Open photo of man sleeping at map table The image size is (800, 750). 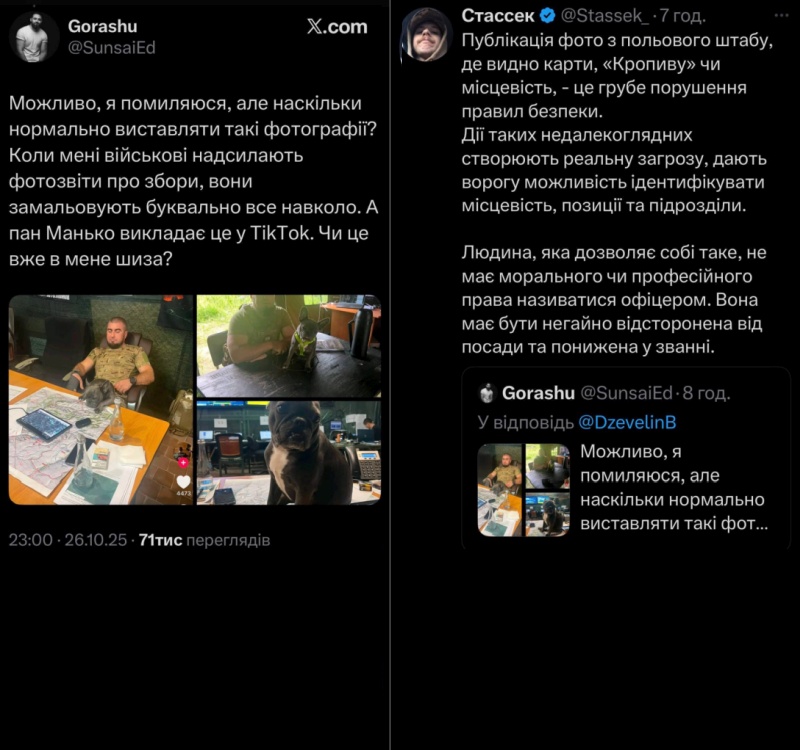pyautogui.click(x=101, y=399)
